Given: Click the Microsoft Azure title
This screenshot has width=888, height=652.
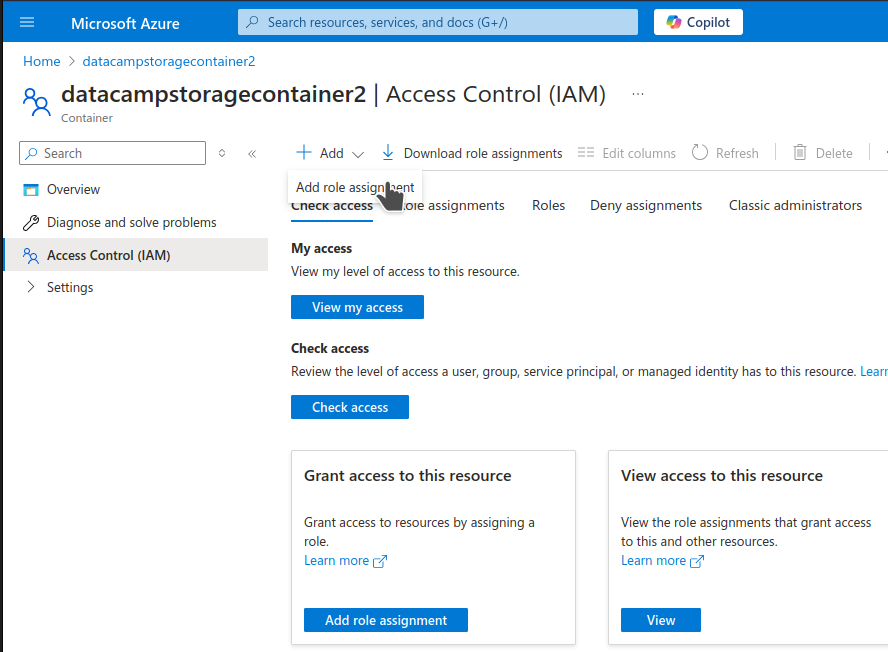Looking at the screenshot, I should click(x=125, y=23).
